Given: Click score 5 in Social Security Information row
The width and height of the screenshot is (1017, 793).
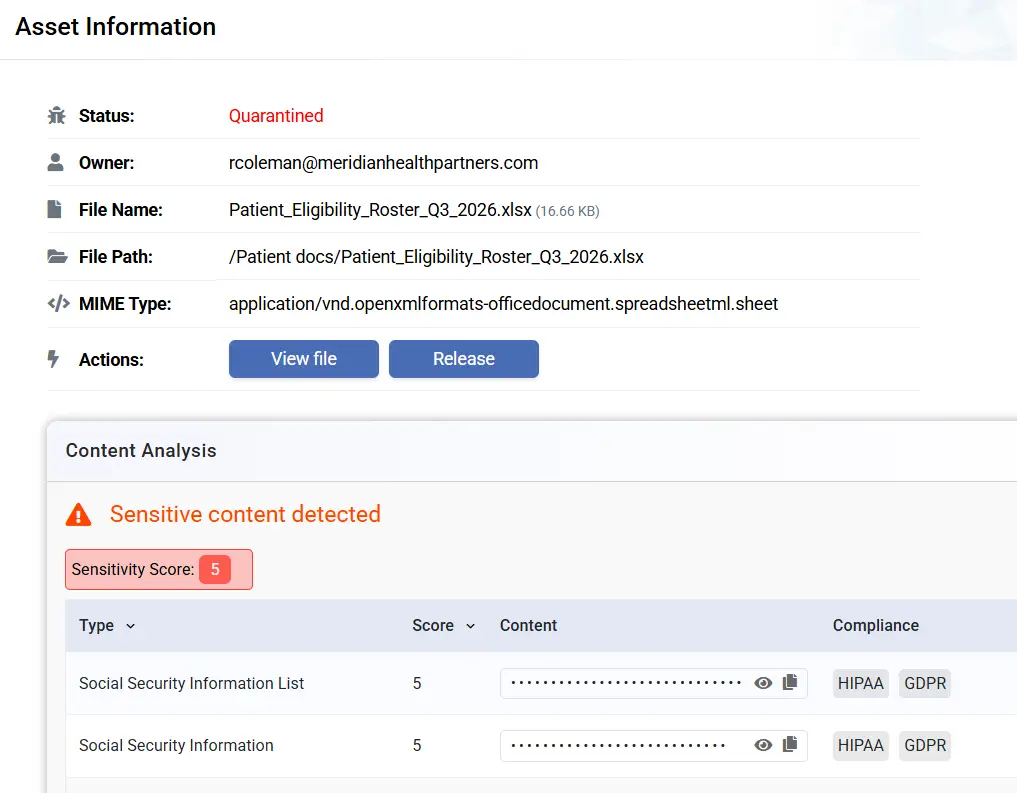Looking at the screenshot, I should click(417, 746).
